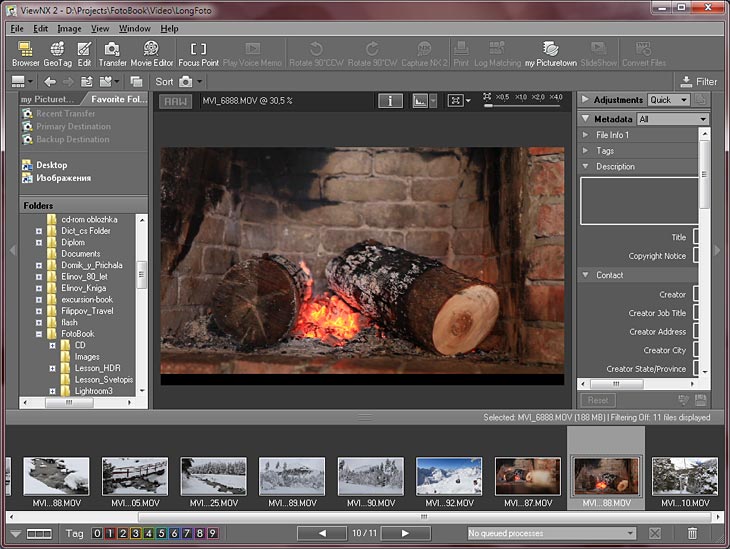Screen dimensions: 730x549
Task: Apply tag number 6
Action: [x=174, y=533]
